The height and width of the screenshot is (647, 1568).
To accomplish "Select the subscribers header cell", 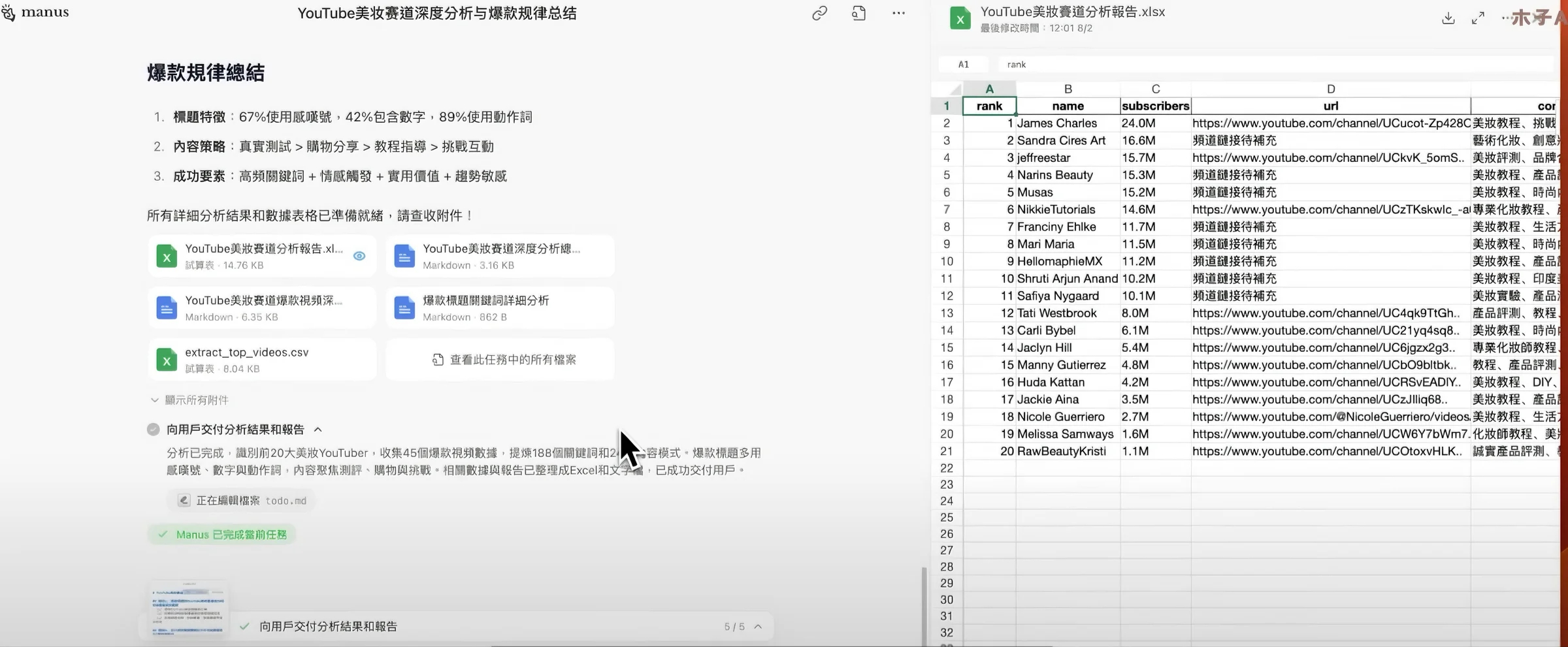I will 1156,106.
